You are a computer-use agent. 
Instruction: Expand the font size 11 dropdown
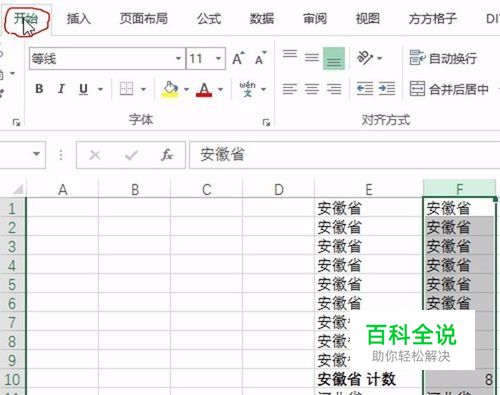pyautogui.click(x=218, y=59)
